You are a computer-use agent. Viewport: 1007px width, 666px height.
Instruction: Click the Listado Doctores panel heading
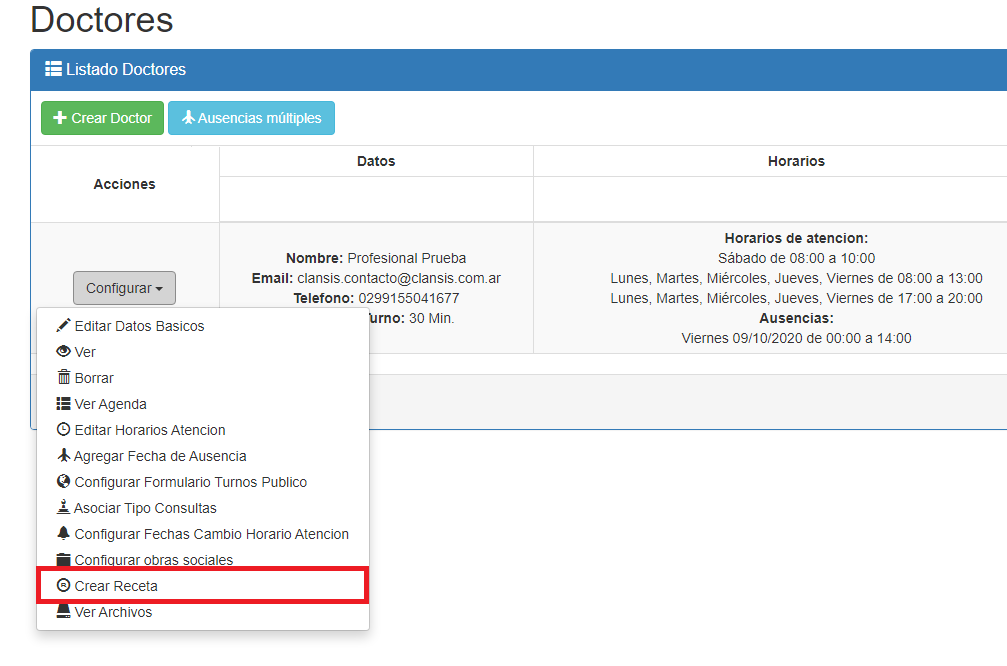click(116, 70)
